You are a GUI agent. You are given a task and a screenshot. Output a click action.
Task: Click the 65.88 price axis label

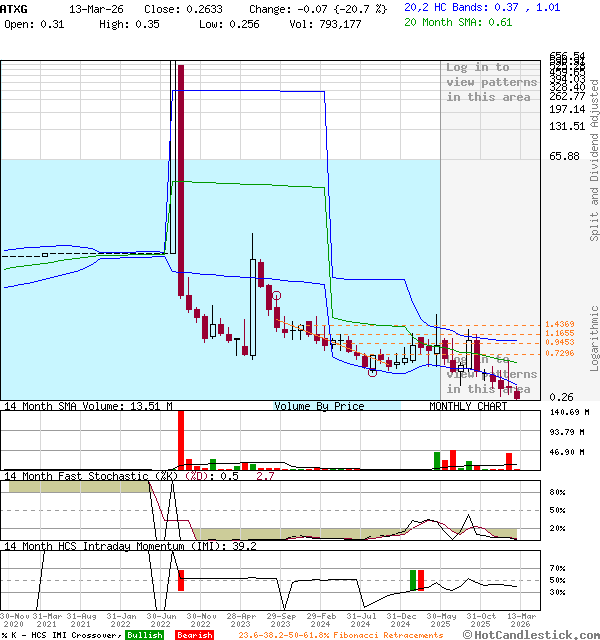click(x=564, y=156)
